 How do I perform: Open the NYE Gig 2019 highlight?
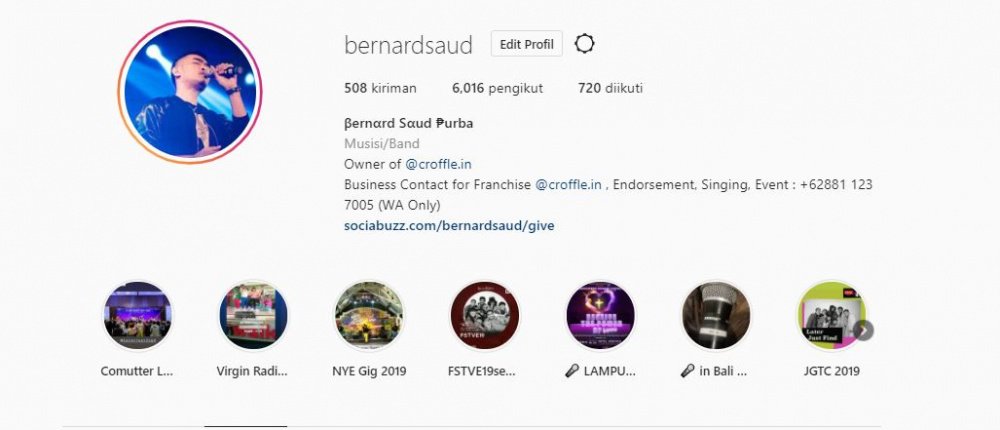coord(369,316)
